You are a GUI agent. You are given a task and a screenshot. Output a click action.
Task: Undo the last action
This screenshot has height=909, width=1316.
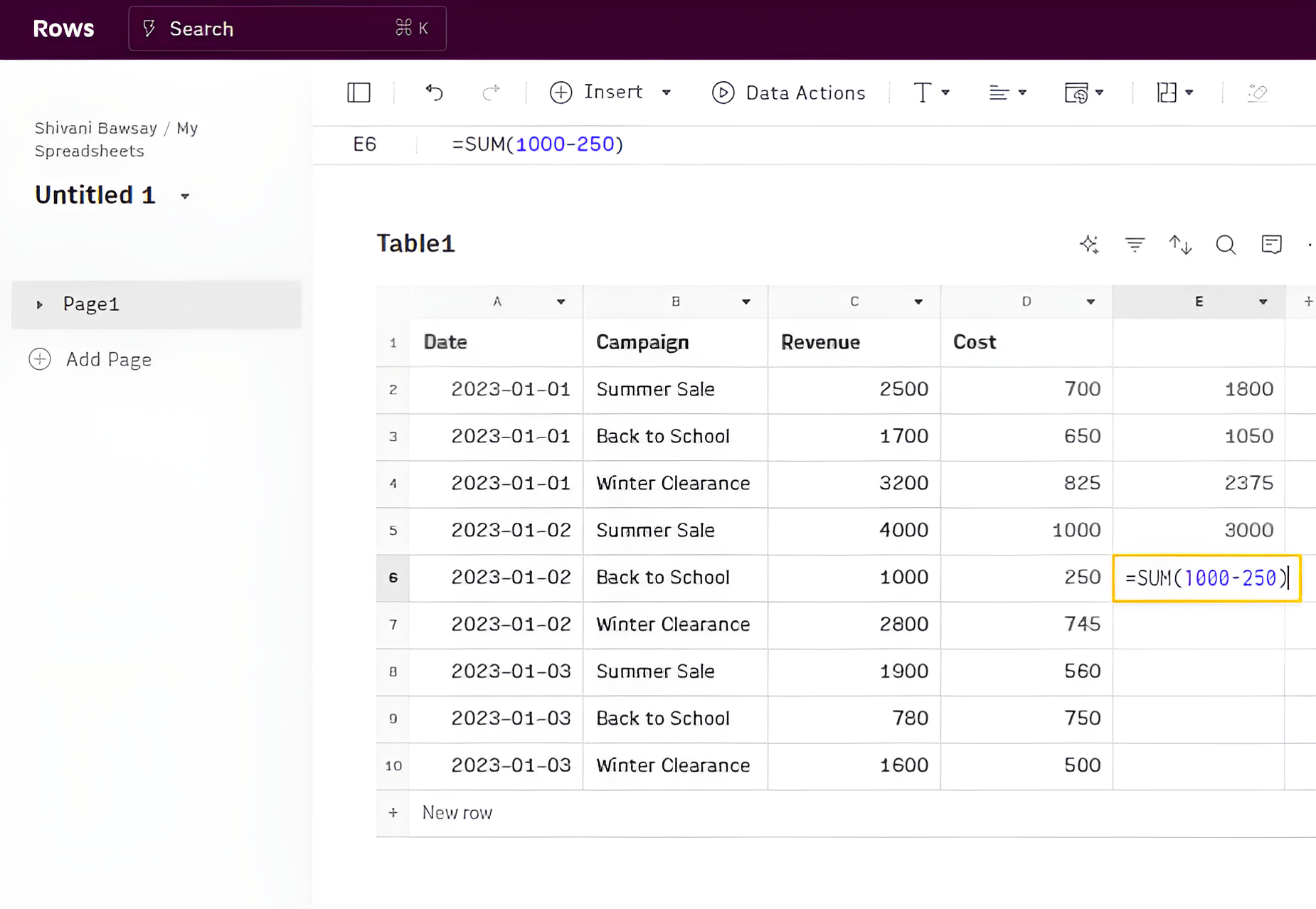(434, 92)
